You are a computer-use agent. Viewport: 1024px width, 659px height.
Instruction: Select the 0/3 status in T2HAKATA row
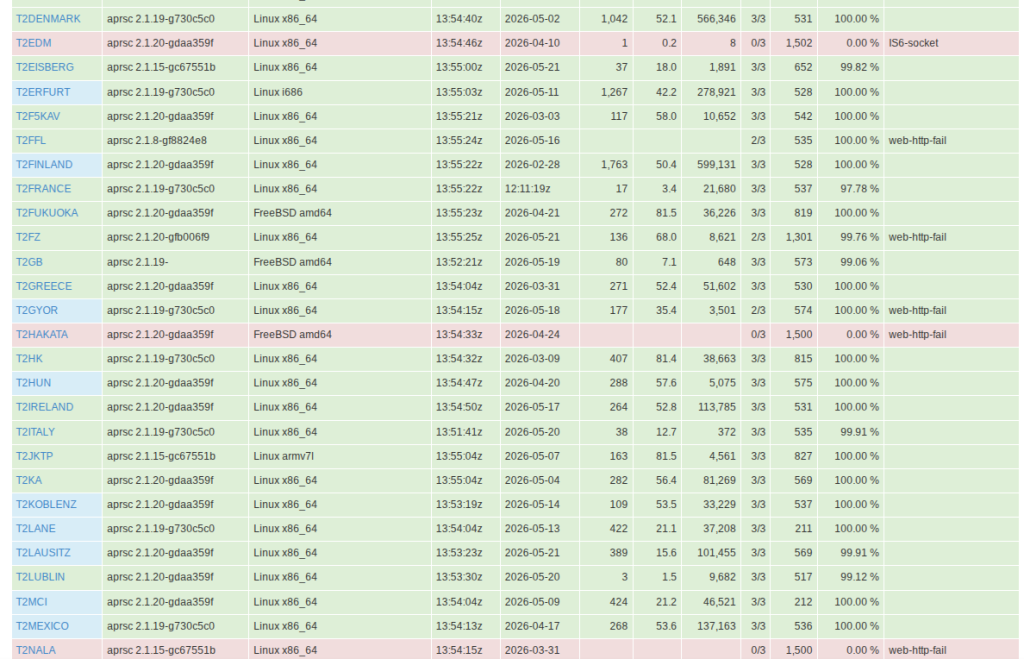(758, 334)
